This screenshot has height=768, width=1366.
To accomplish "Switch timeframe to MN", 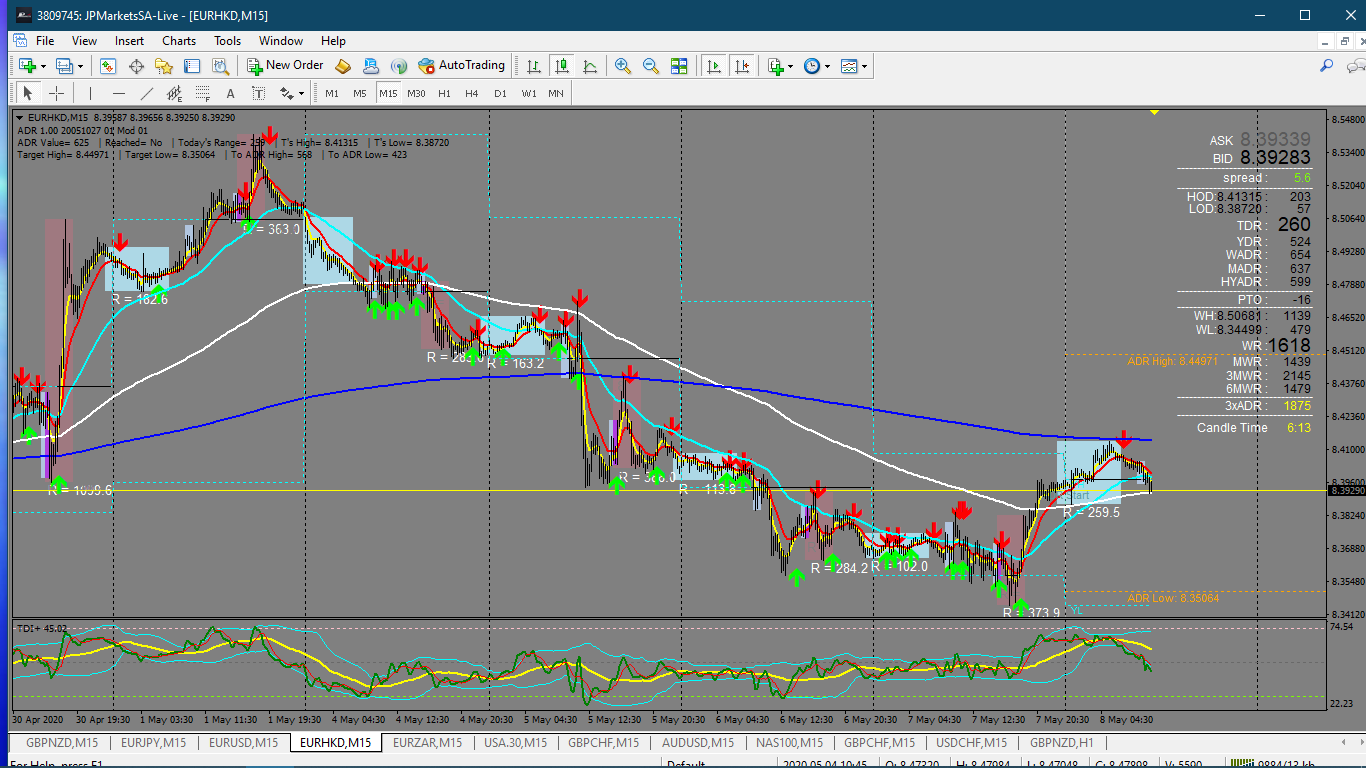I will pyautogui.click(x=555, y=93).
